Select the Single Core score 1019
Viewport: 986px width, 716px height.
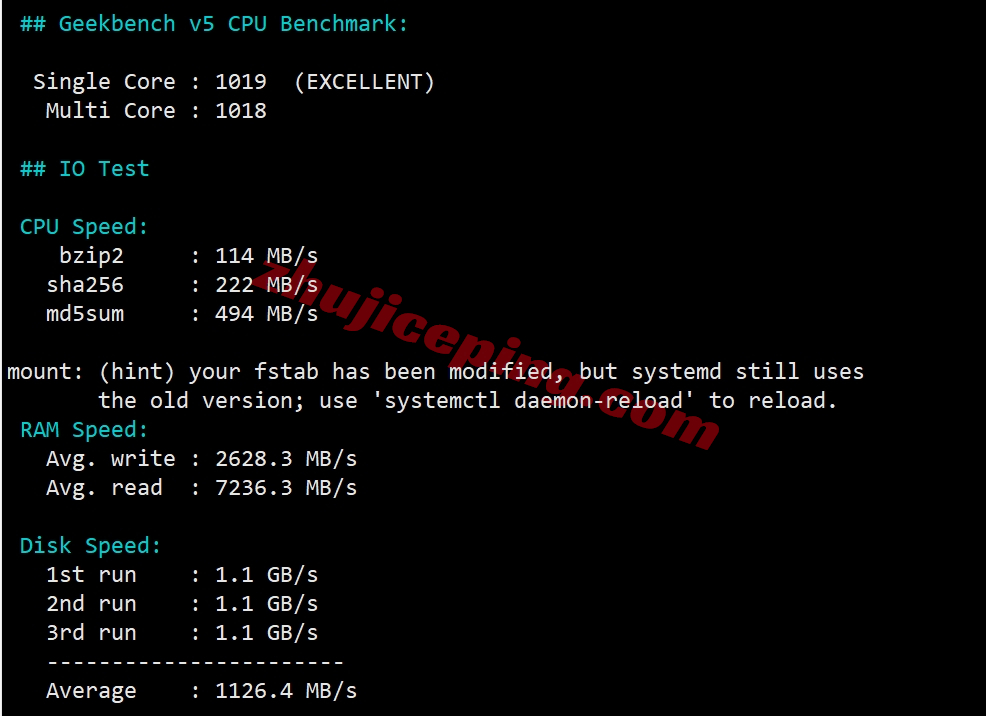click(241, 82)
